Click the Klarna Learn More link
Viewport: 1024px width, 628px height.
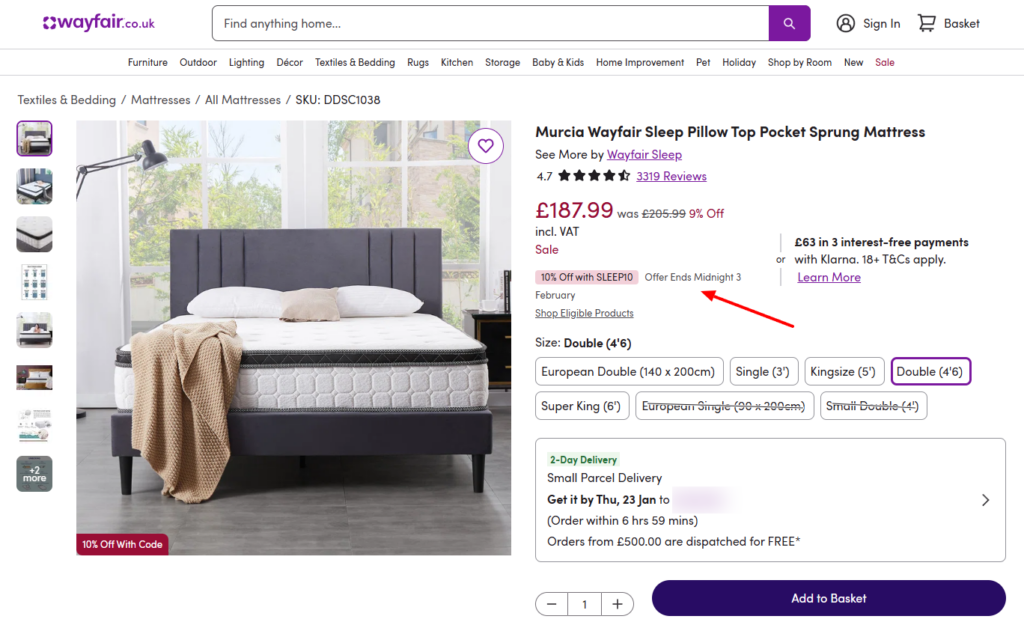(829, 277)
